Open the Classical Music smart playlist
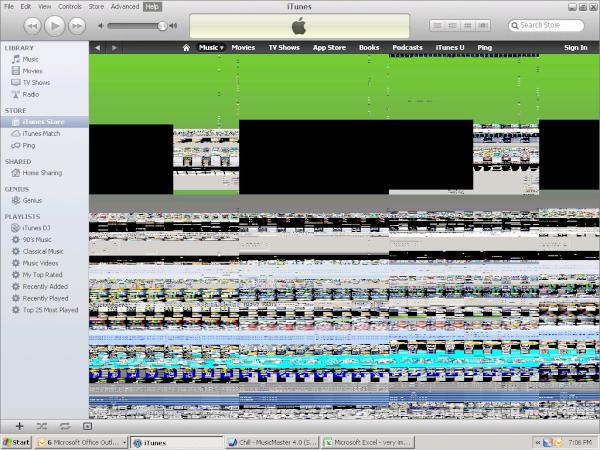The width and height of the screenshot is (600, 450). point(44,251)
